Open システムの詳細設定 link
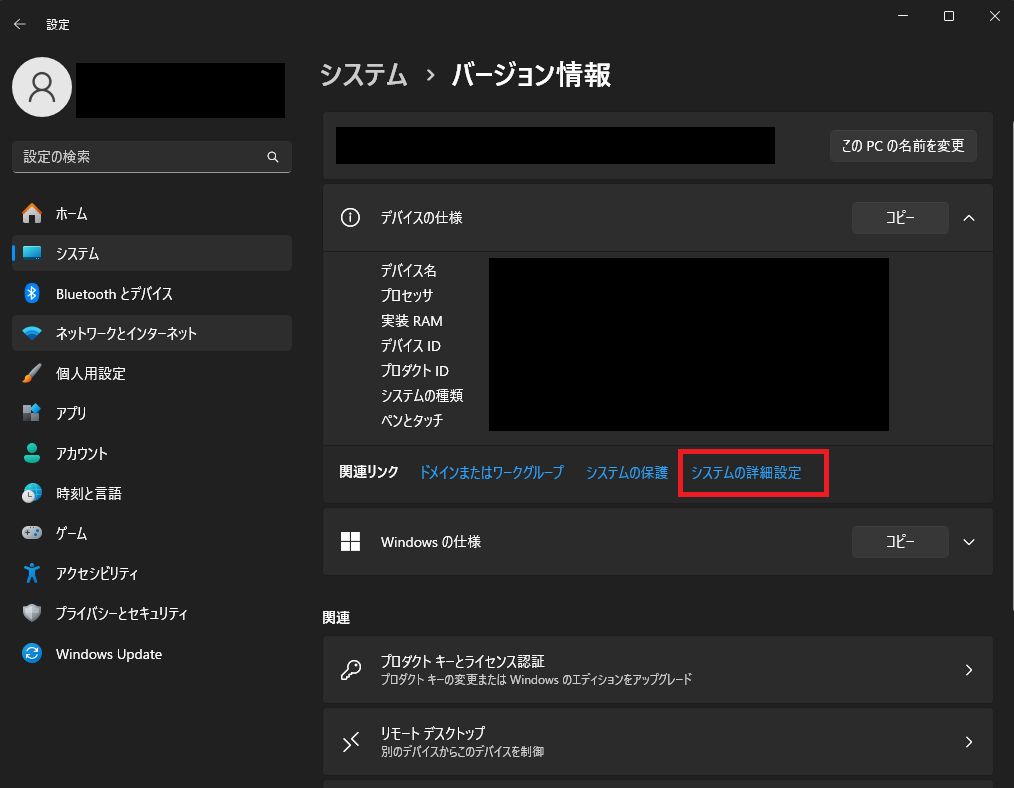1014x788 pixels. tap(746, 473)
